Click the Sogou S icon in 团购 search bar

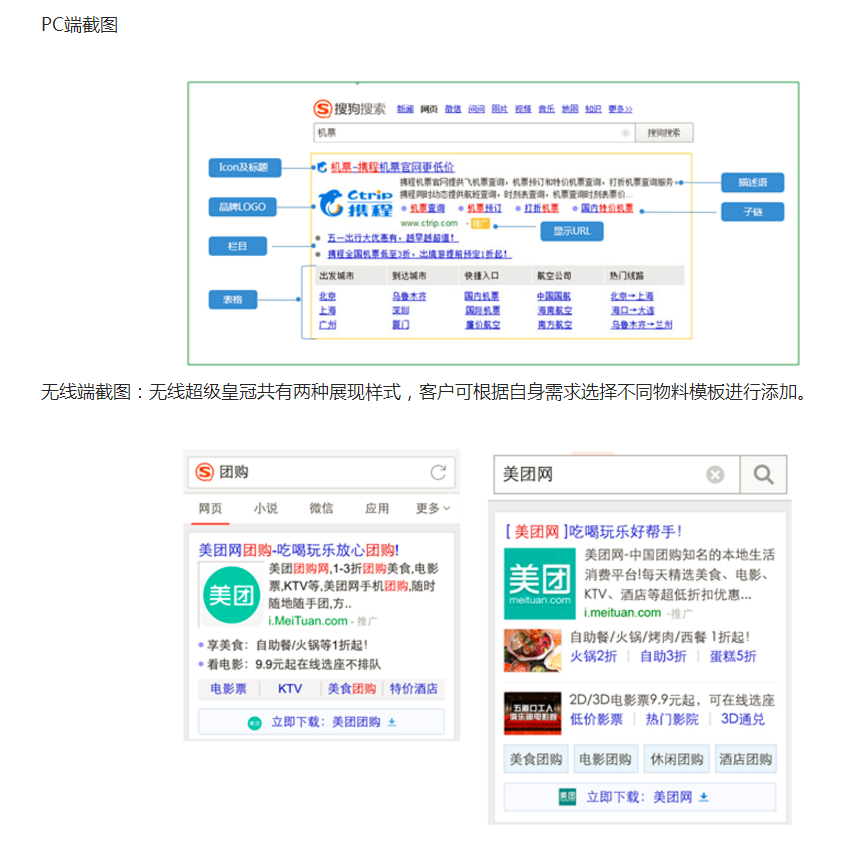pyautogui.click(x=205, y=472)
